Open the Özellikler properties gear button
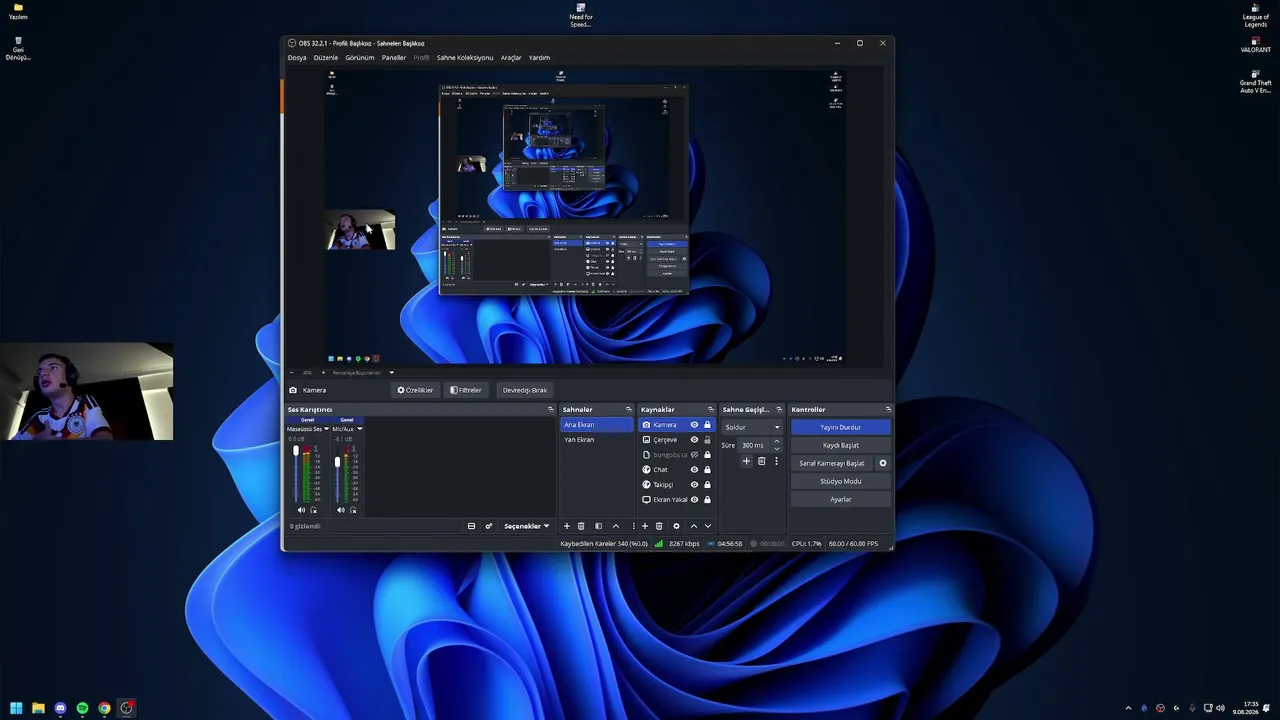Screen dimensions: 1280x720 pos(415,390)
